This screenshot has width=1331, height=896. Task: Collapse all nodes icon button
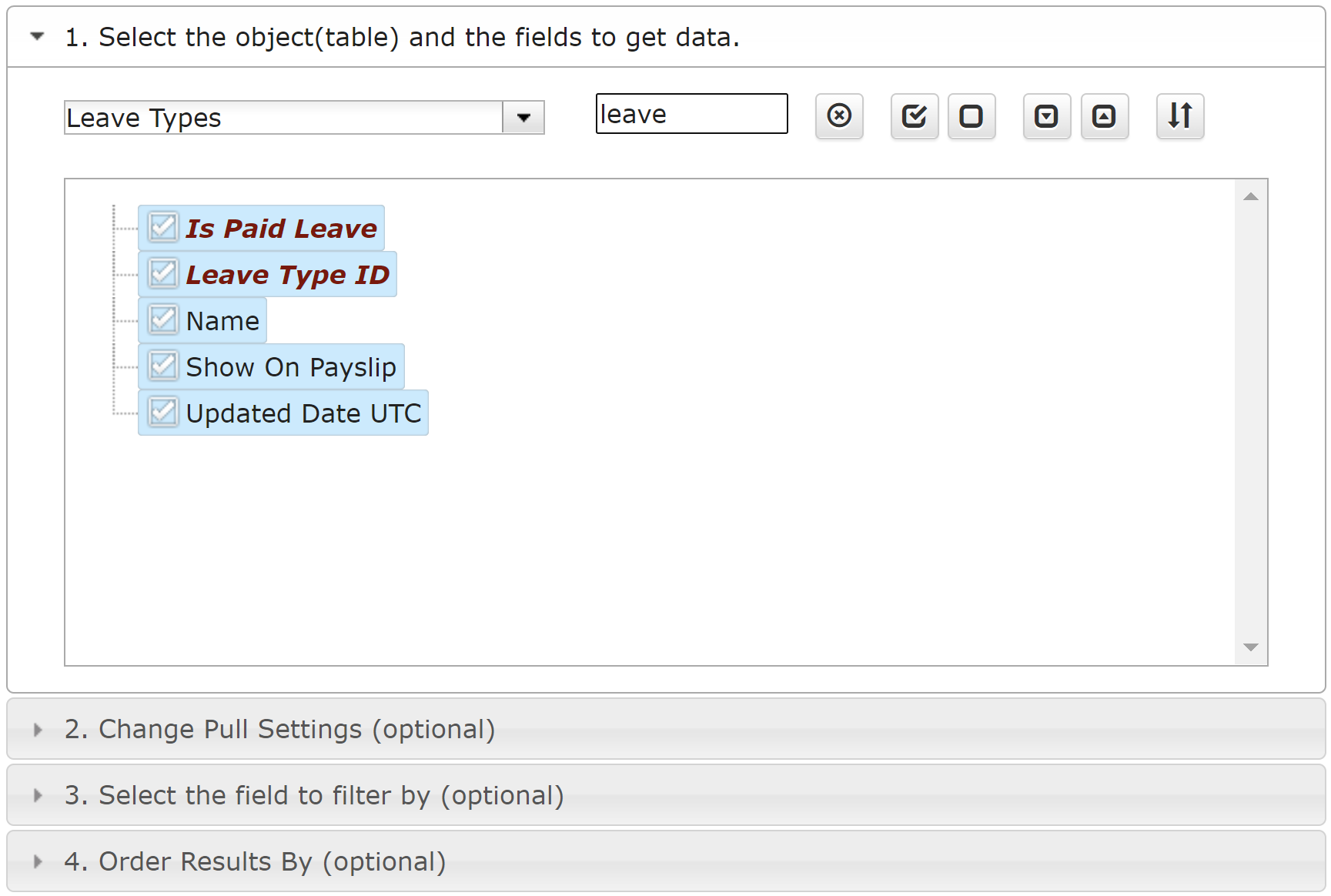click(x=1105, y=116)
